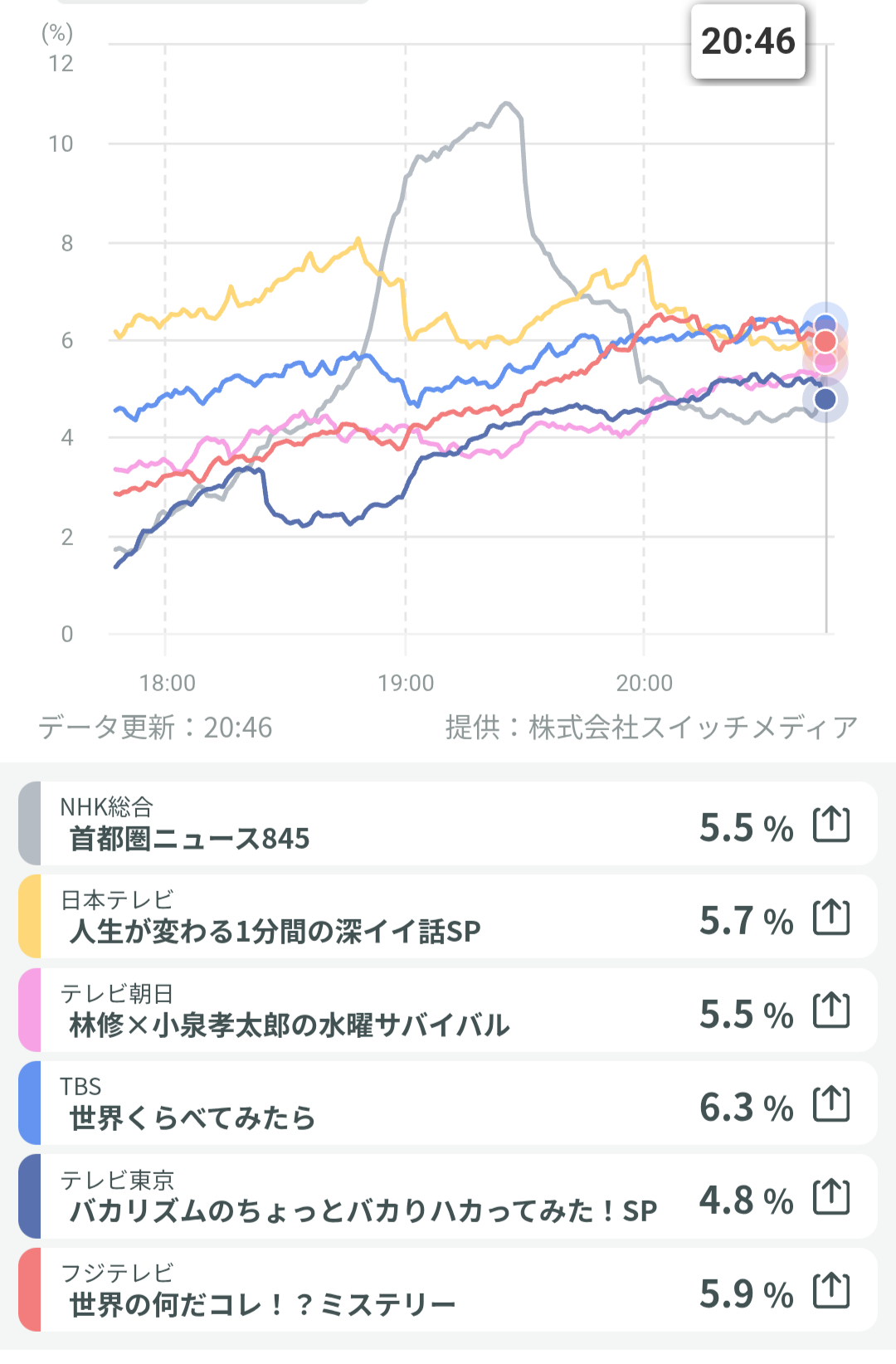Click the light blue TBS chart endpoint
The height and width of the screenshot is (1364, 896).
825,324
